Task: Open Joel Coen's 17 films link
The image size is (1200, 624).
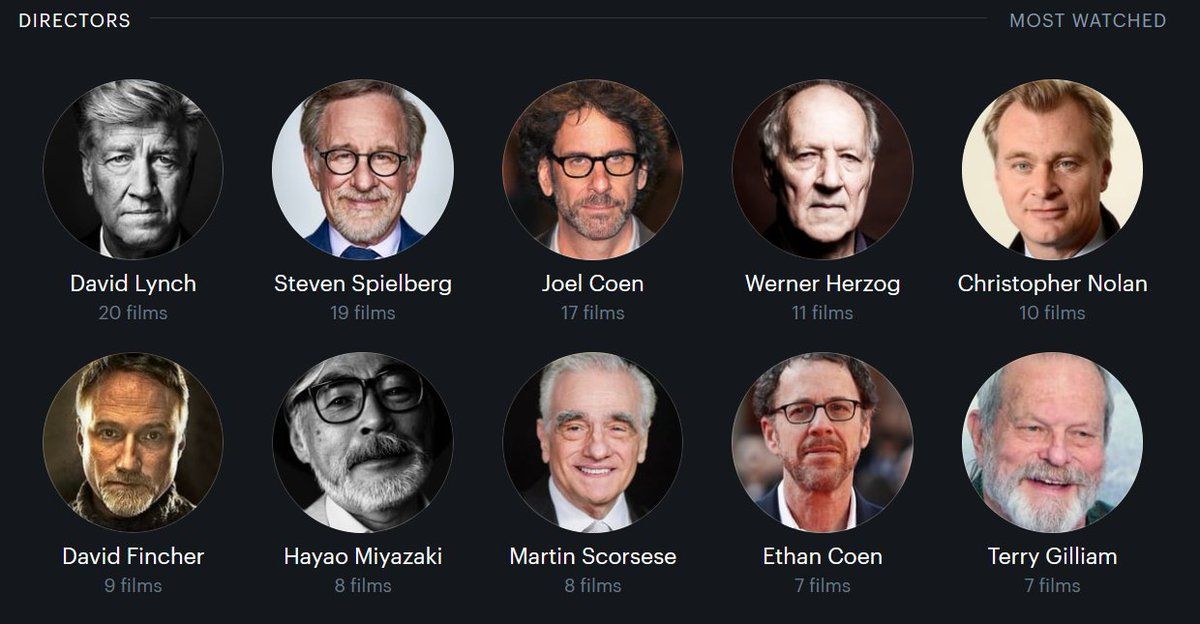Action: pyautogui.click(x=593, y=313)
